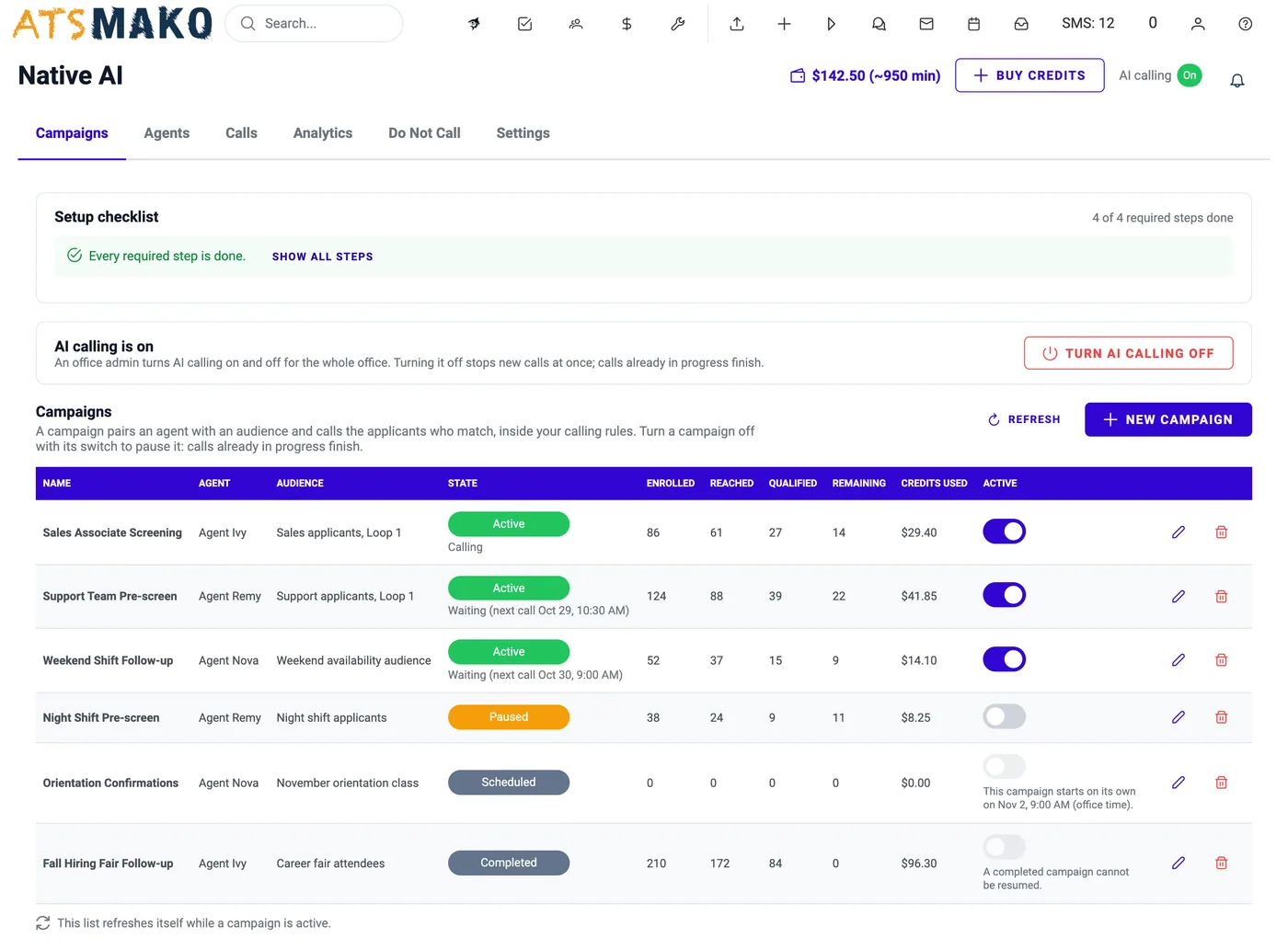Image resolution: width=1288 pixels, height=949 pixels.
Task: Open the notifications bell icon
Action: tap(1237, 80)
